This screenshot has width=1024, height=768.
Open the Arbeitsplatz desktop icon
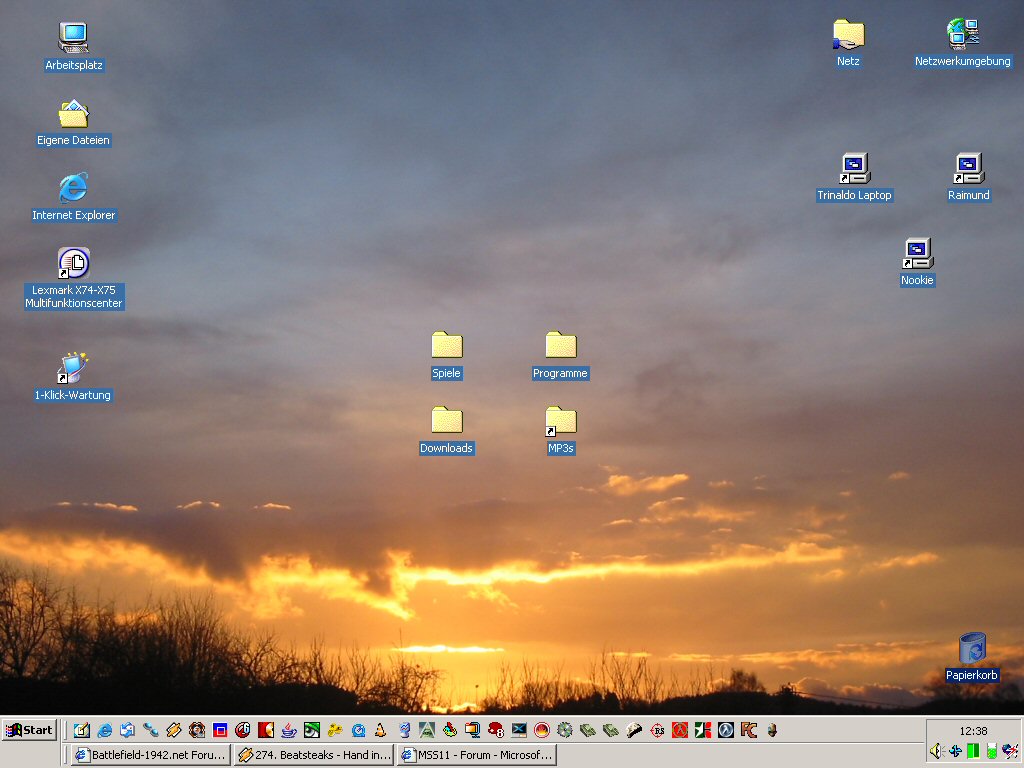point(73,38)
